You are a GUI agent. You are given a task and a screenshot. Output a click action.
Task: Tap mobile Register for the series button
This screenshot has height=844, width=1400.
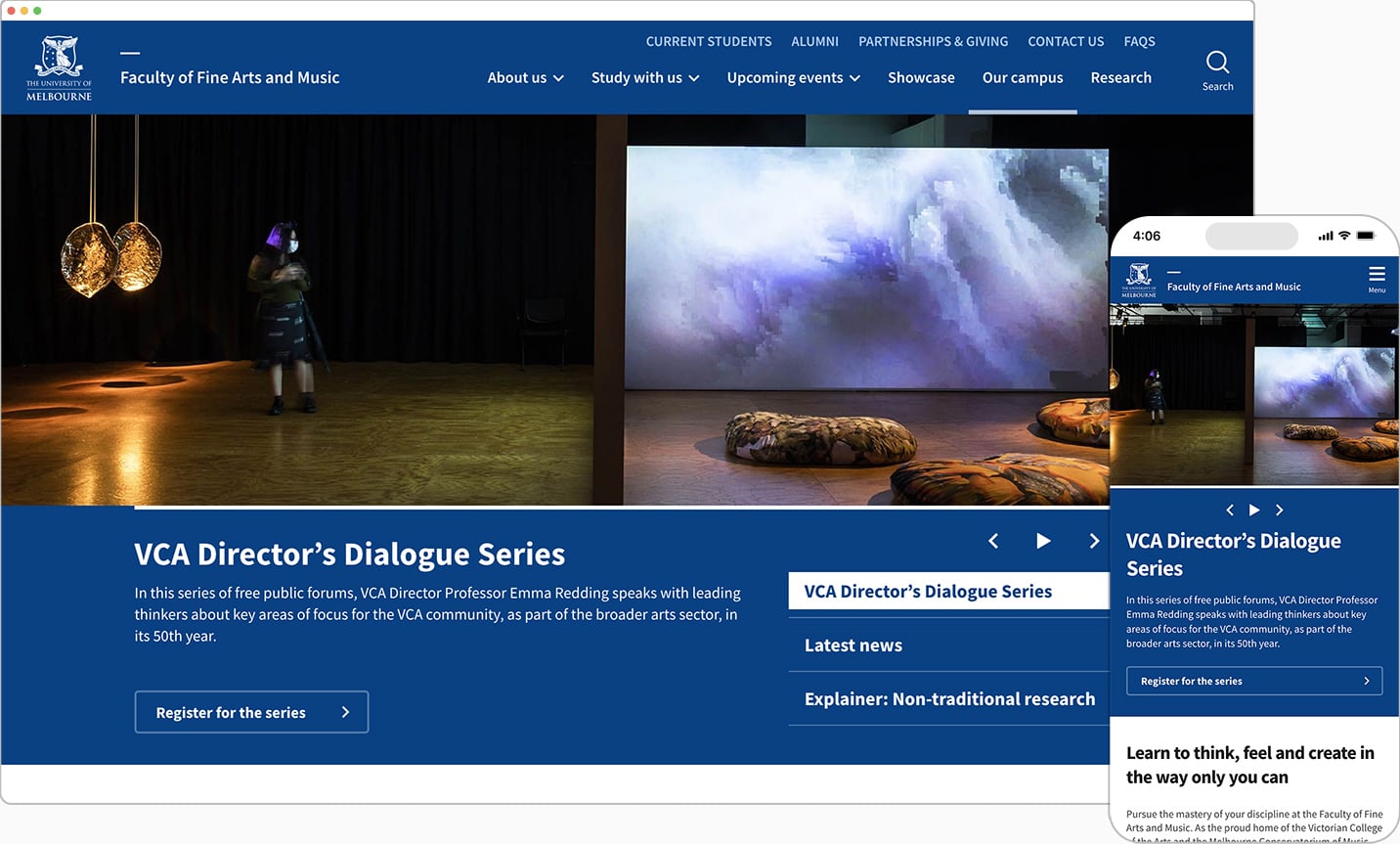point(1254,681)
